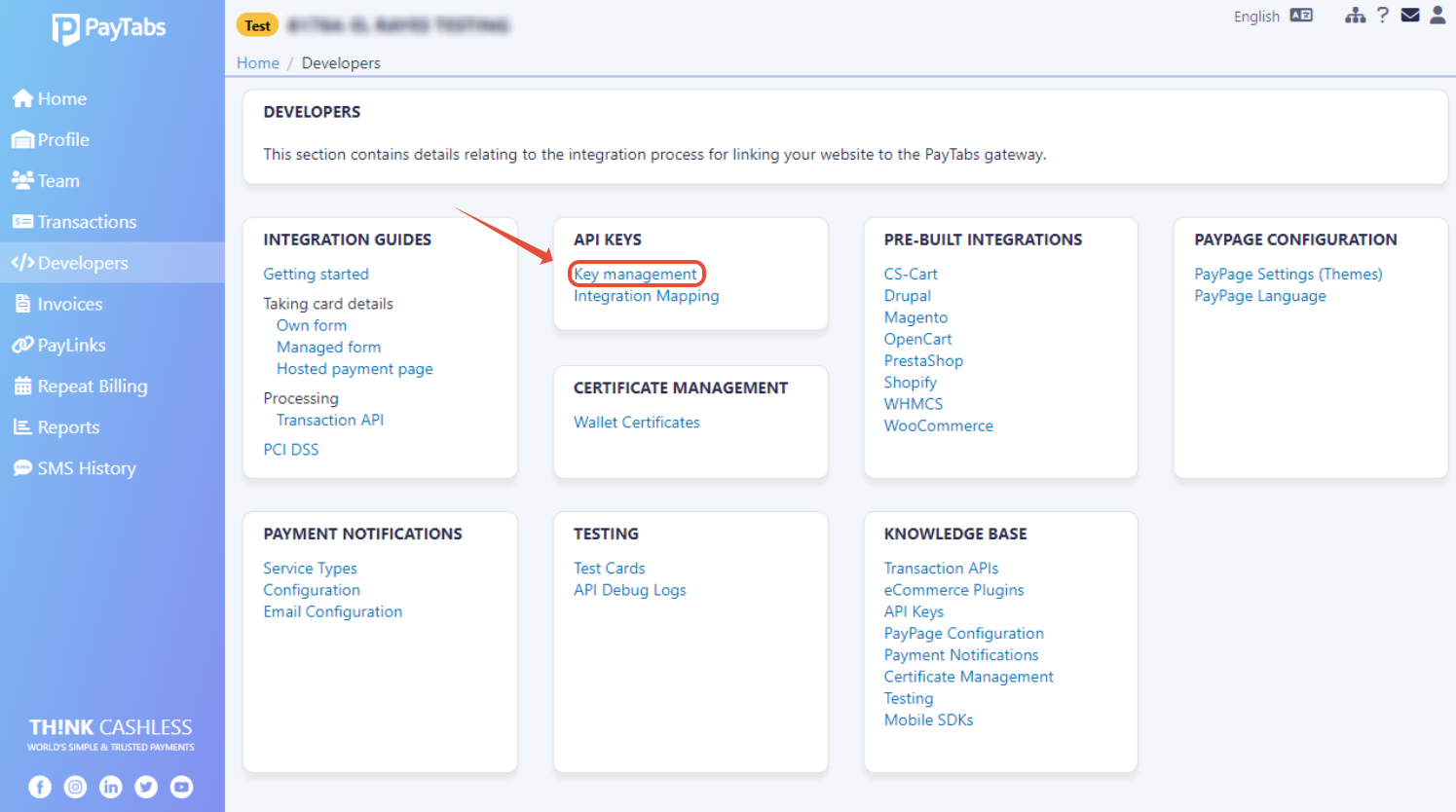The image size is (1456, 812).
Task: Open Email Configuration link
Action: (x=333, y=611)
